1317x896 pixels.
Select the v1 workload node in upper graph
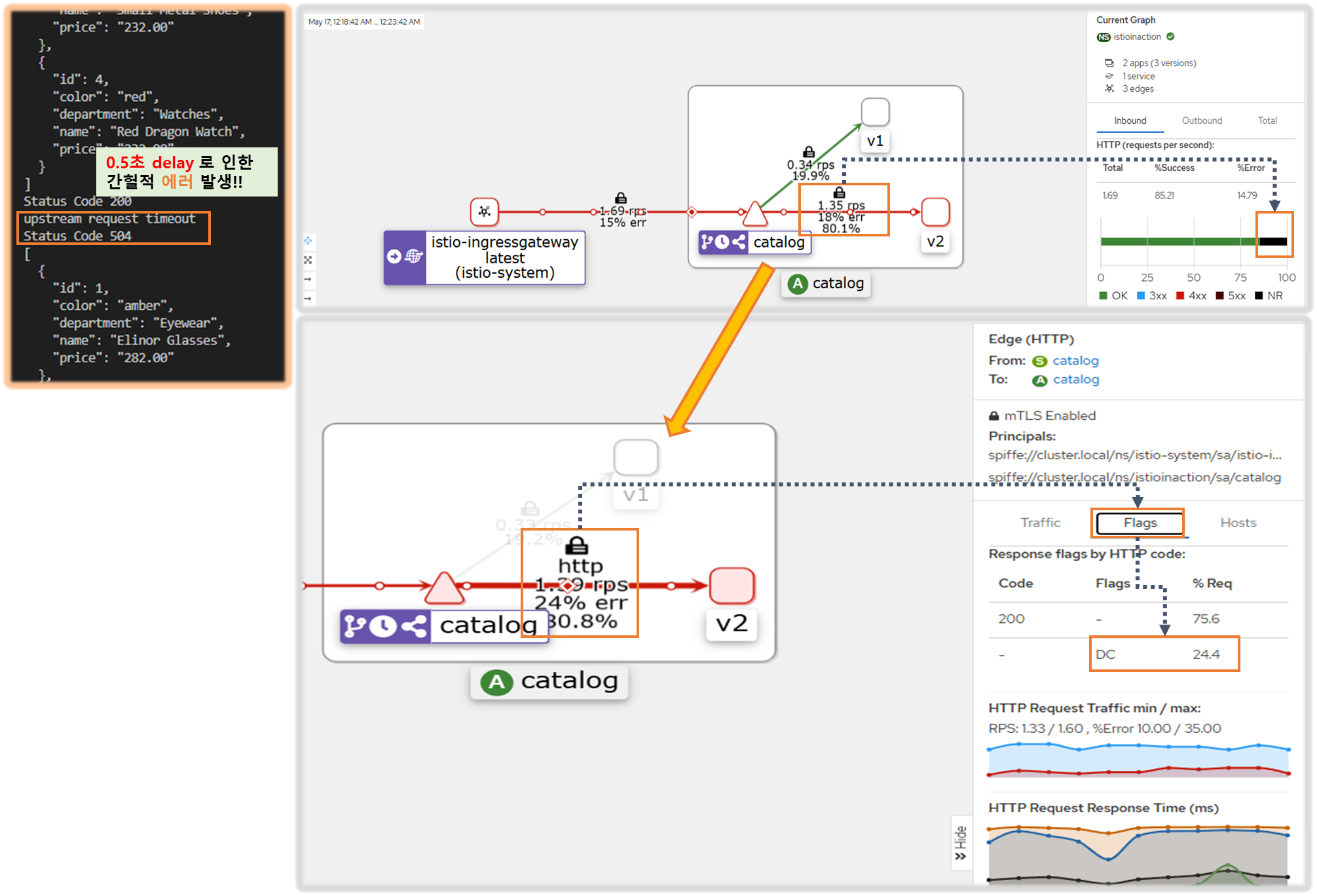point(875,112)
